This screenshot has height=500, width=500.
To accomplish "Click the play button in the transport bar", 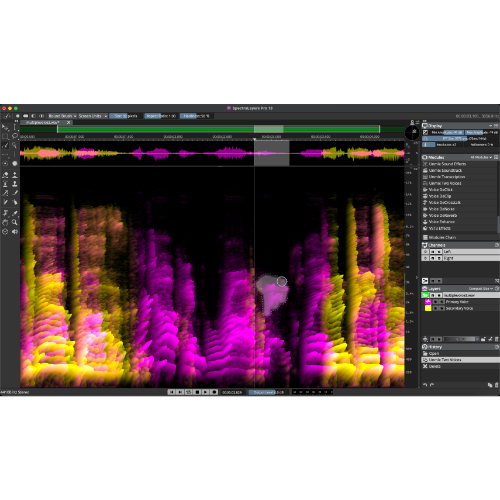I will [206, 392].
